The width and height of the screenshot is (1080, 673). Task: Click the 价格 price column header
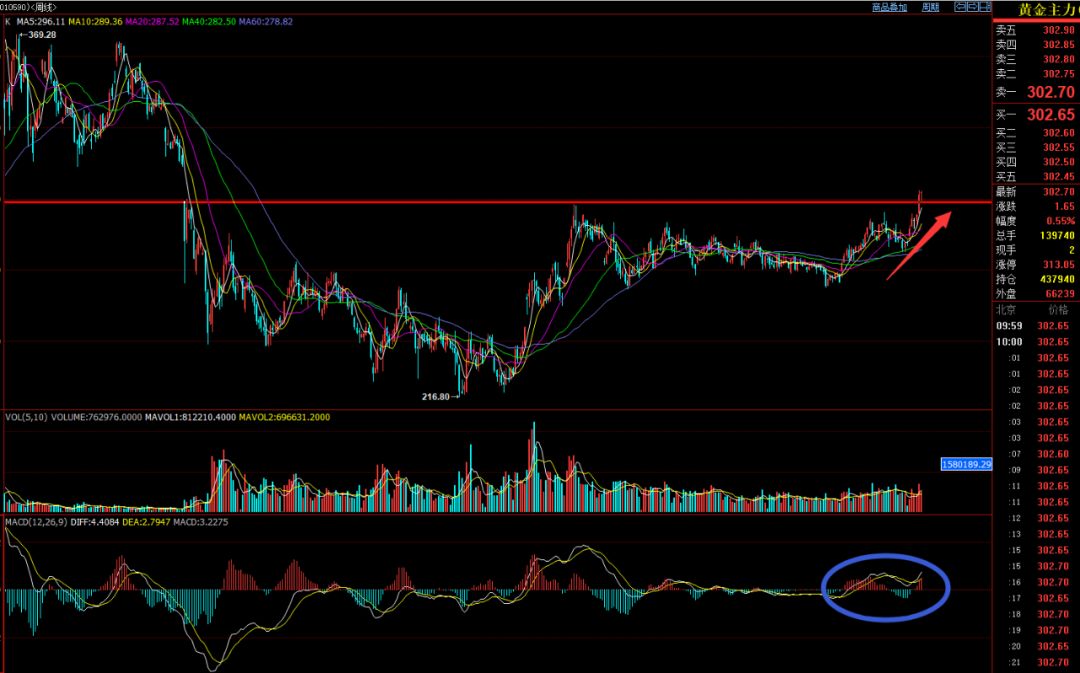1059,310
